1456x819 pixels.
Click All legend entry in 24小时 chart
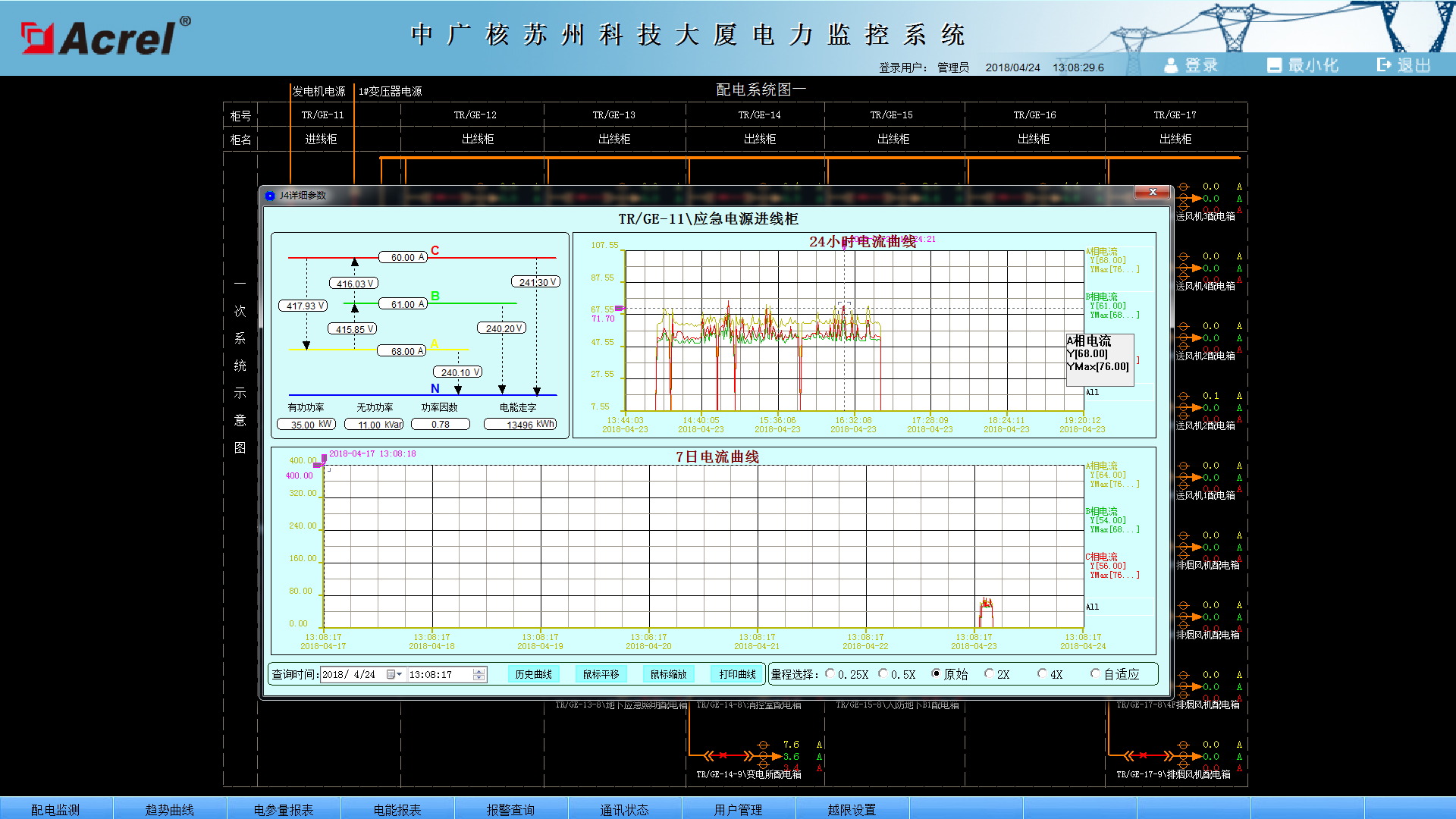1092,392
